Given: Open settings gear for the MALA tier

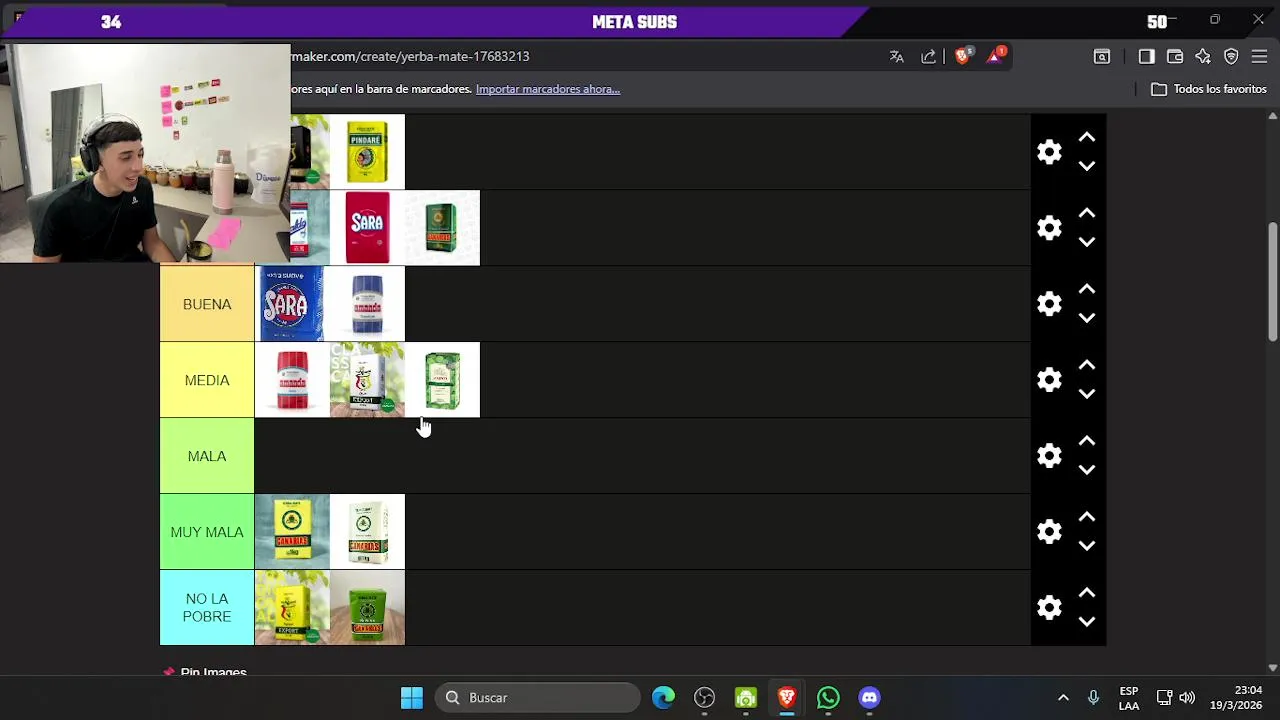Looking at the screenshot, I should pos(1049,456).
